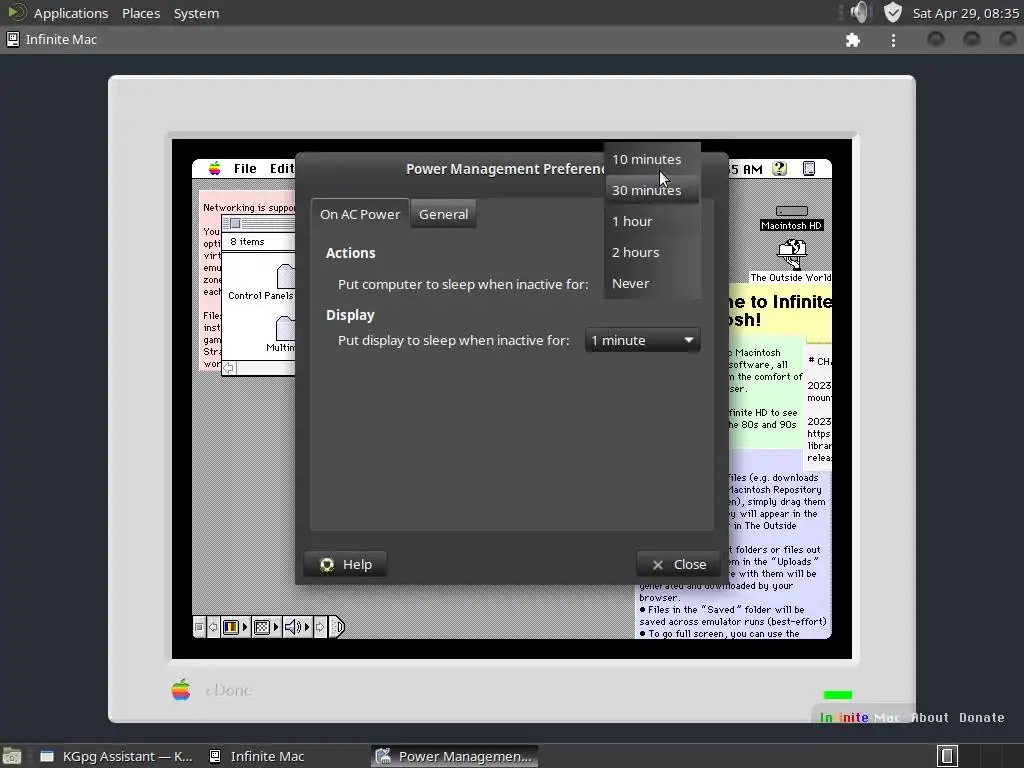Open the display sleep dropdown showing 1 minute
The image size is (1024, 768).
point(643,340)
